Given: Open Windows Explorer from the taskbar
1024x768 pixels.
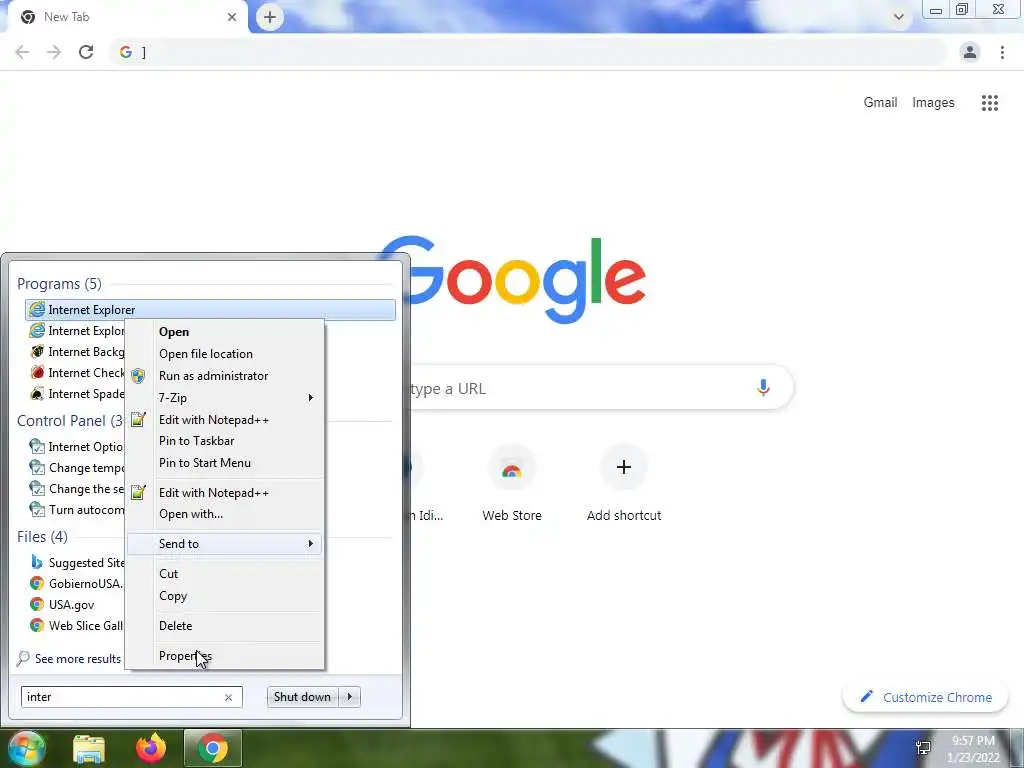Looking at the screenshot, I should pyautogui.click(x=89, y=748).
